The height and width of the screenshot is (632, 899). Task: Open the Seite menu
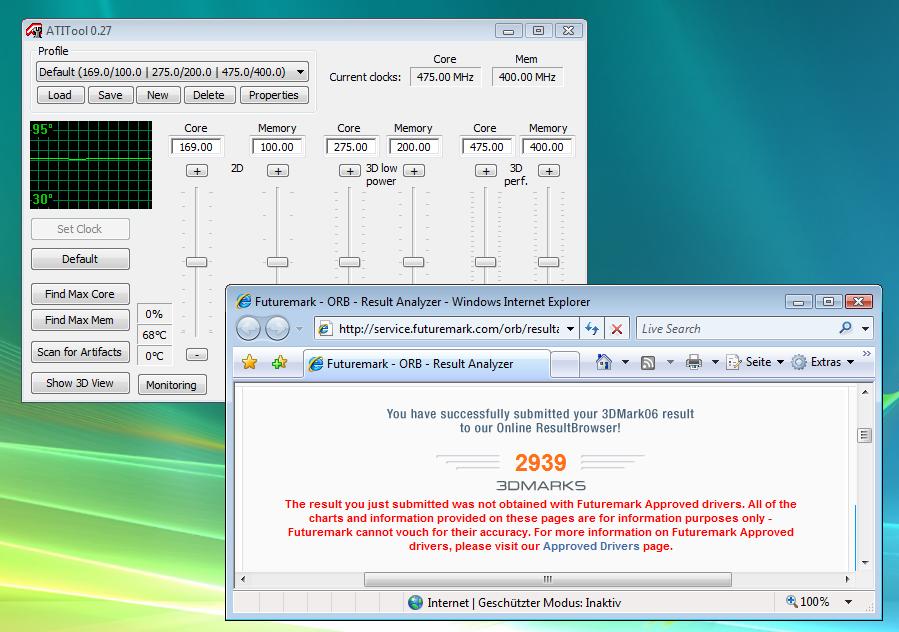755,362
